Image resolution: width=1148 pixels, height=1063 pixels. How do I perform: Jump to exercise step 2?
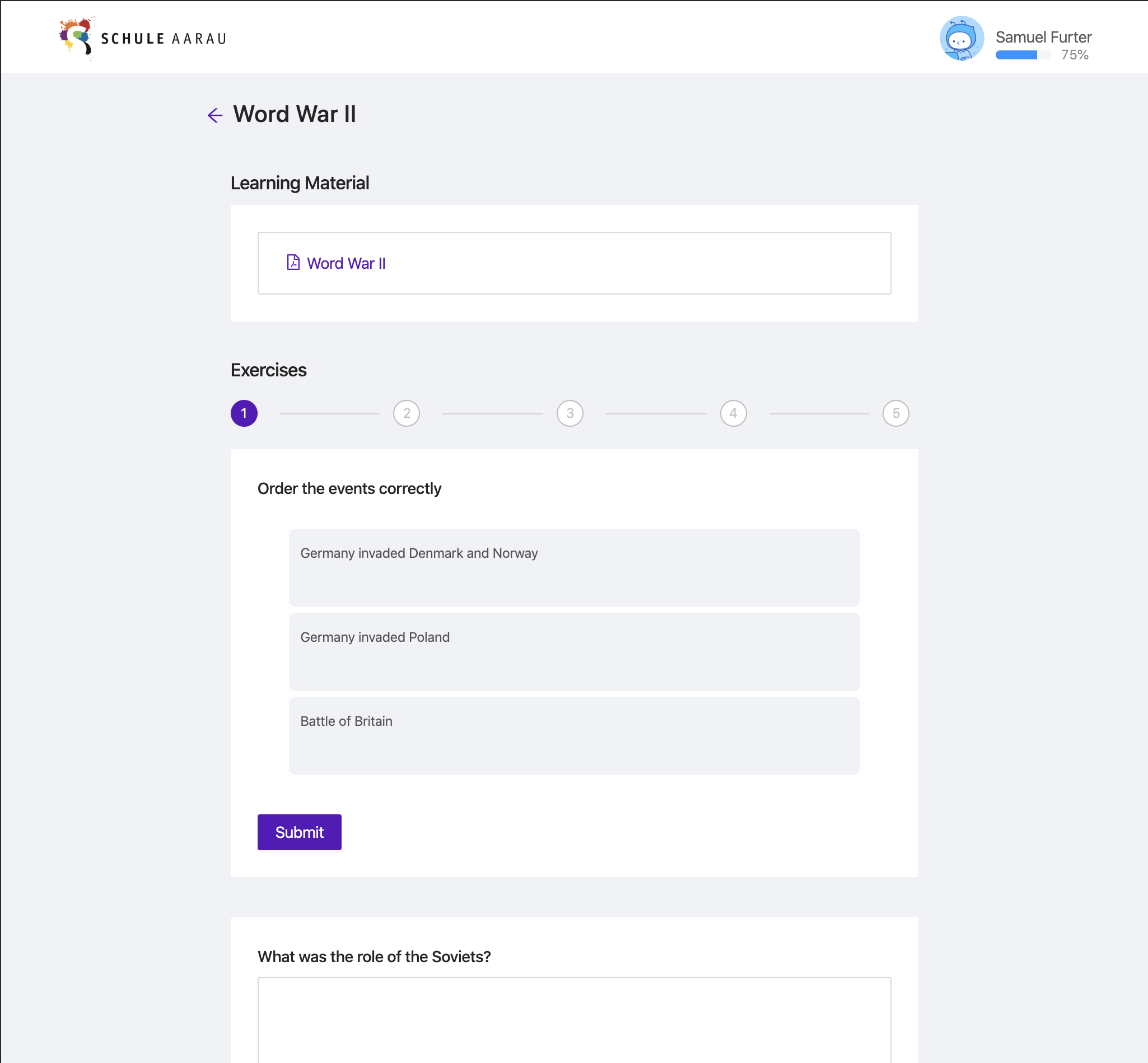click(x=407, y=413)
